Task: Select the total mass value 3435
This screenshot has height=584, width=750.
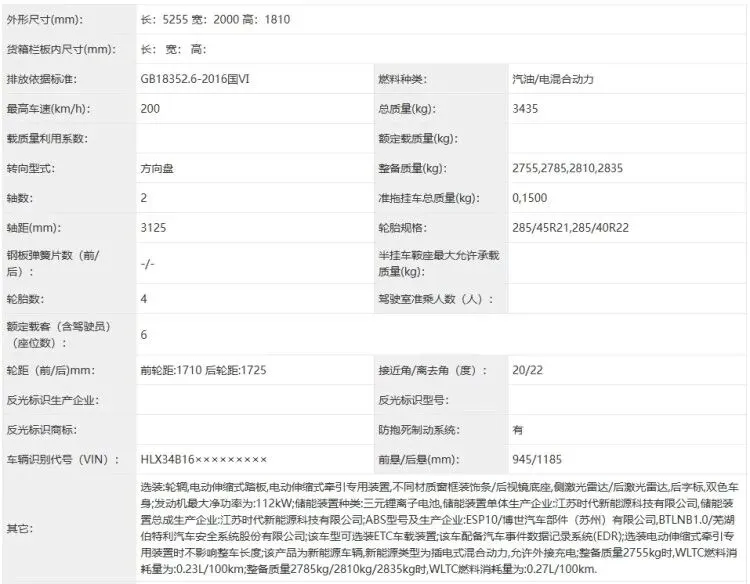Action: pos(525,109)
